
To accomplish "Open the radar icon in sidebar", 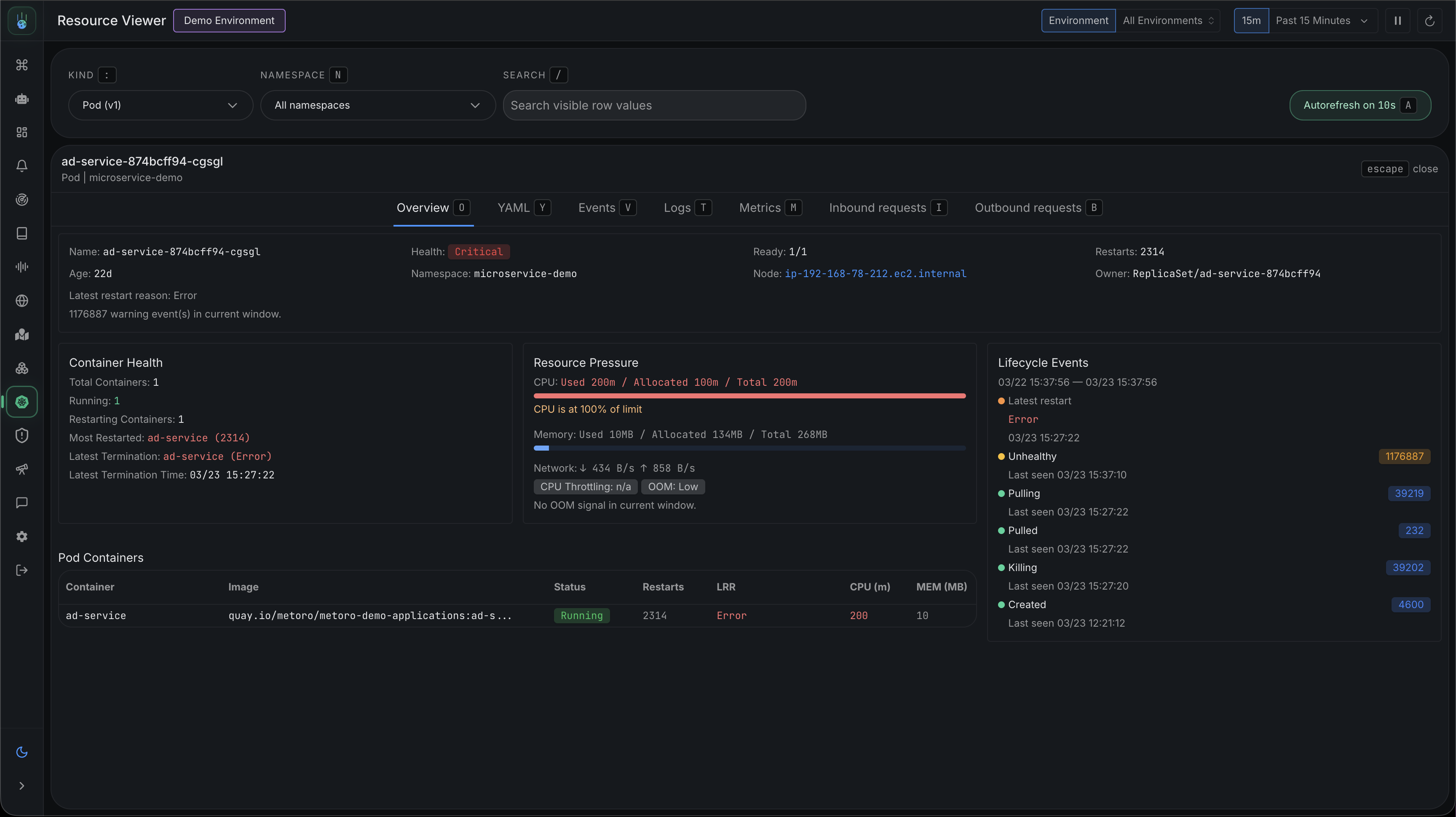I will coord(21,200).
